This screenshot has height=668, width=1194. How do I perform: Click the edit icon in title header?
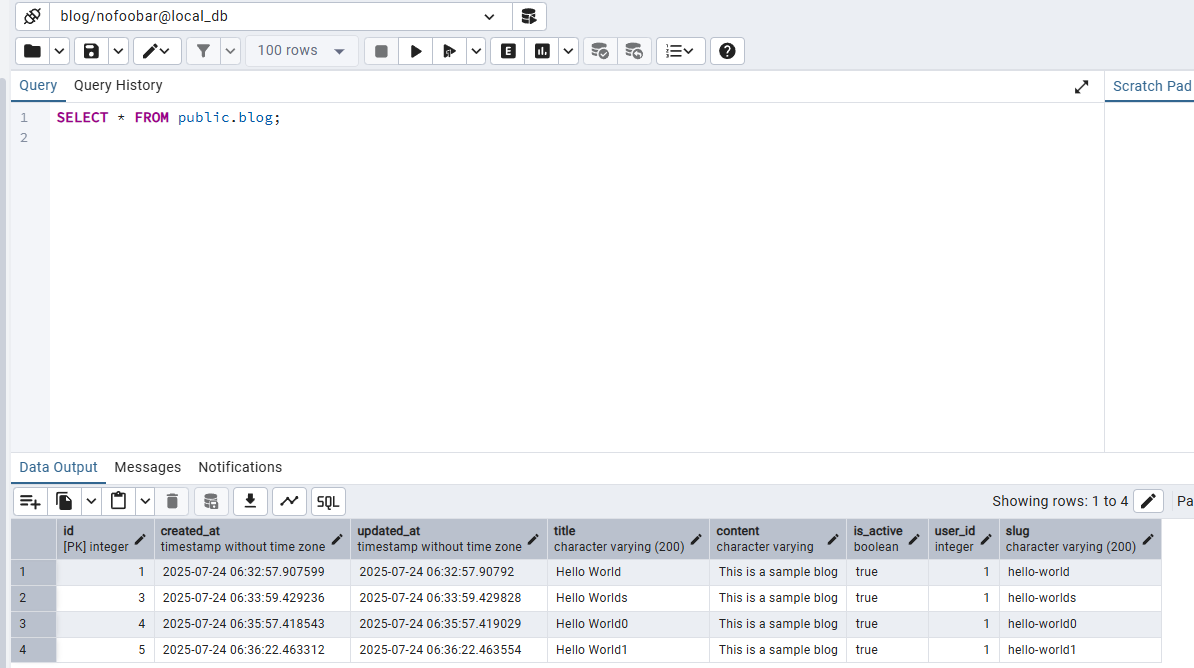click(696, 539)
